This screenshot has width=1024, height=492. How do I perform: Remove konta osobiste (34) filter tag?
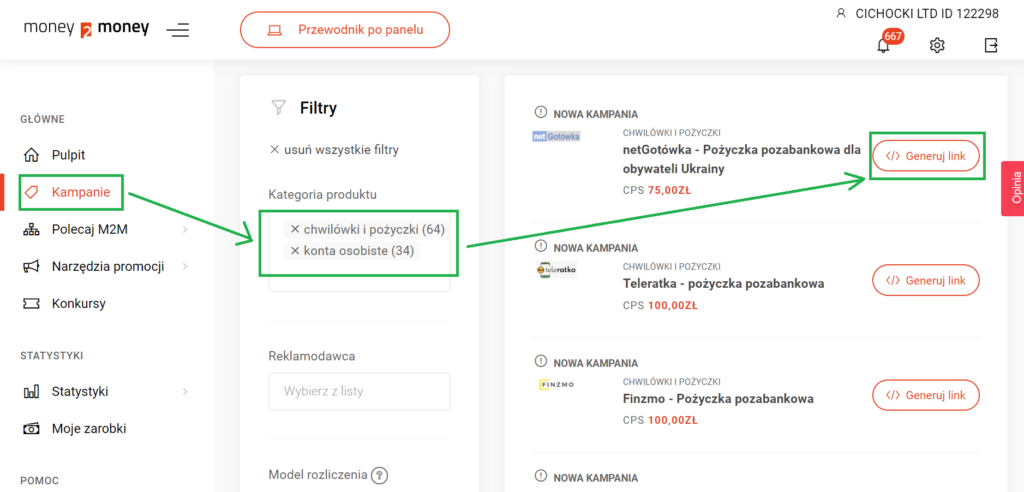tap(295, 251)
